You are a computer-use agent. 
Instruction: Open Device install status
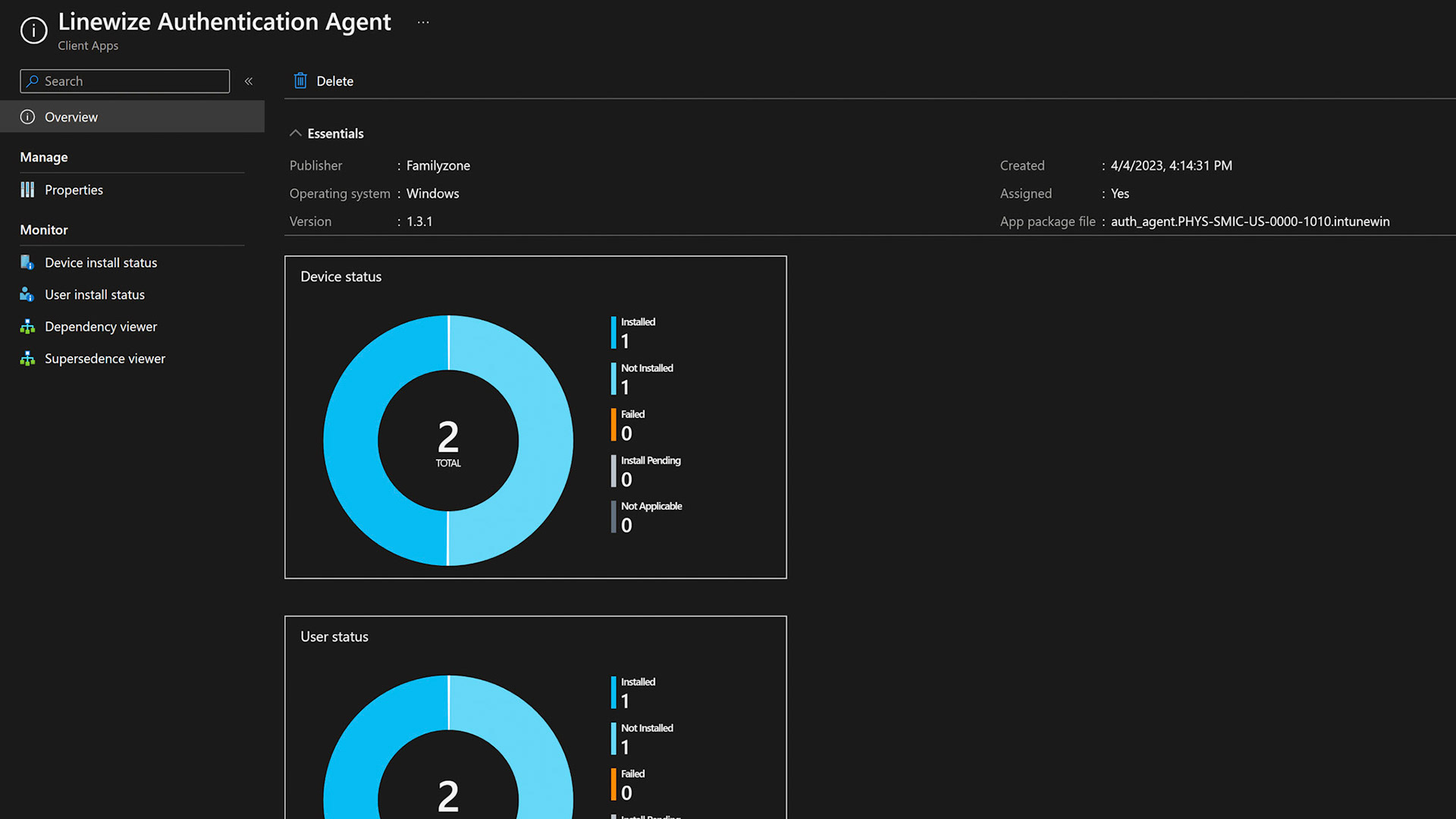tap(101, 262)
